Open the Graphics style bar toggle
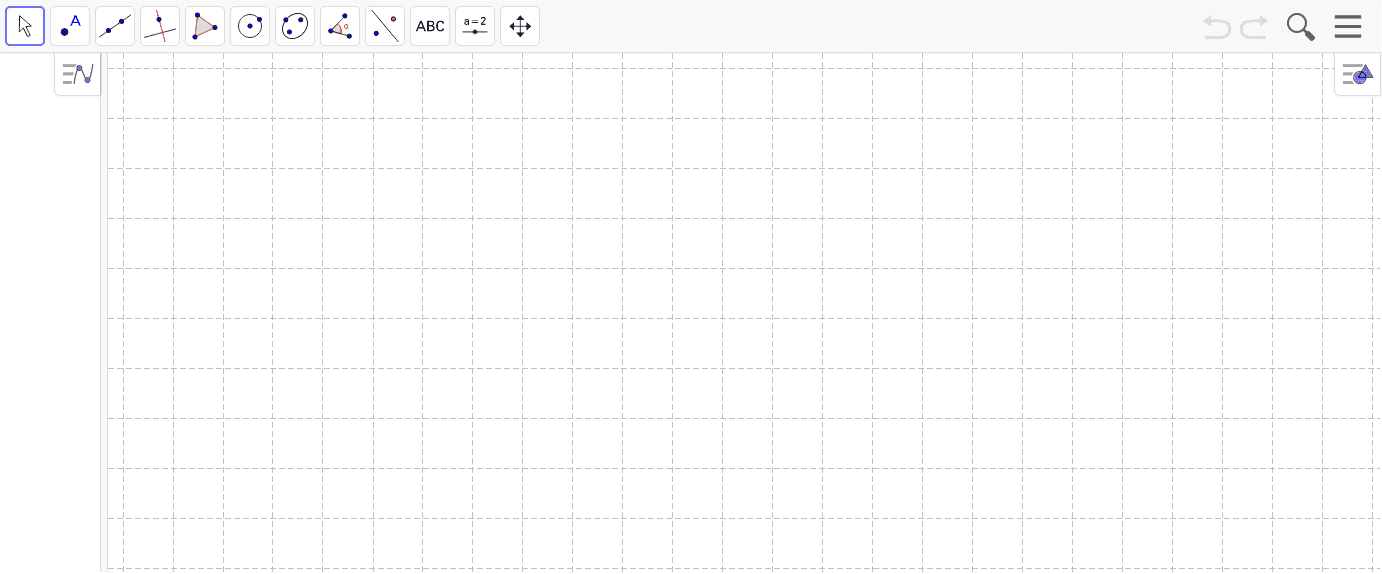Screen dimensions: 1382x574 [x=1357, y=74]
